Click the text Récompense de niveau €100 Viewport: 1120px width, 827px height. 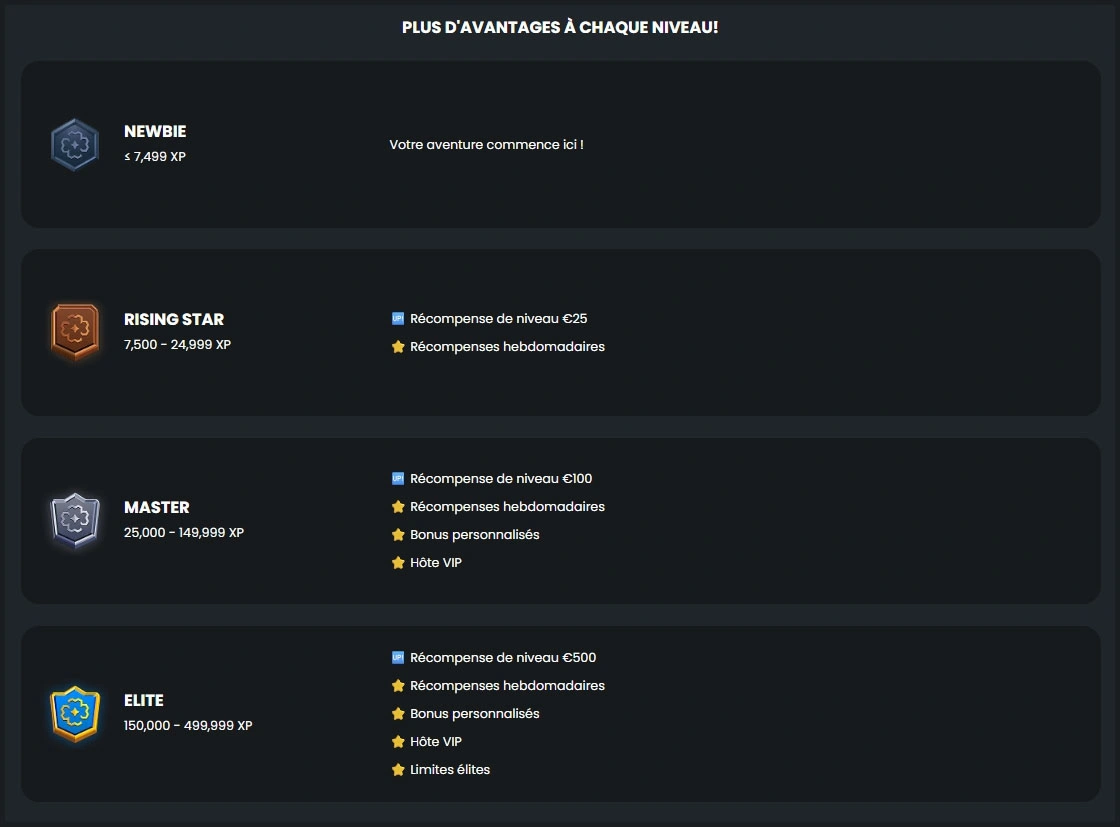(x=501, y=478)
